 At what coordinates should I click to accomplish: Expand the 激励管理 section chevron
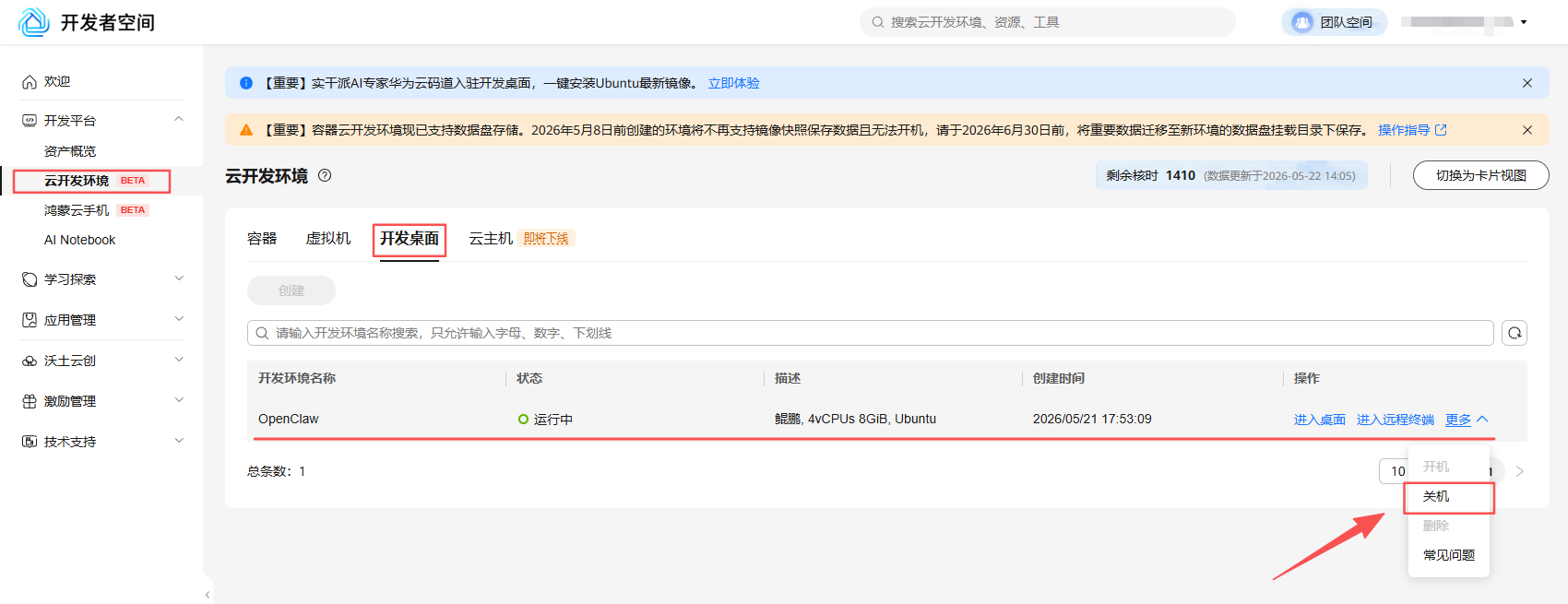point(179,400)
